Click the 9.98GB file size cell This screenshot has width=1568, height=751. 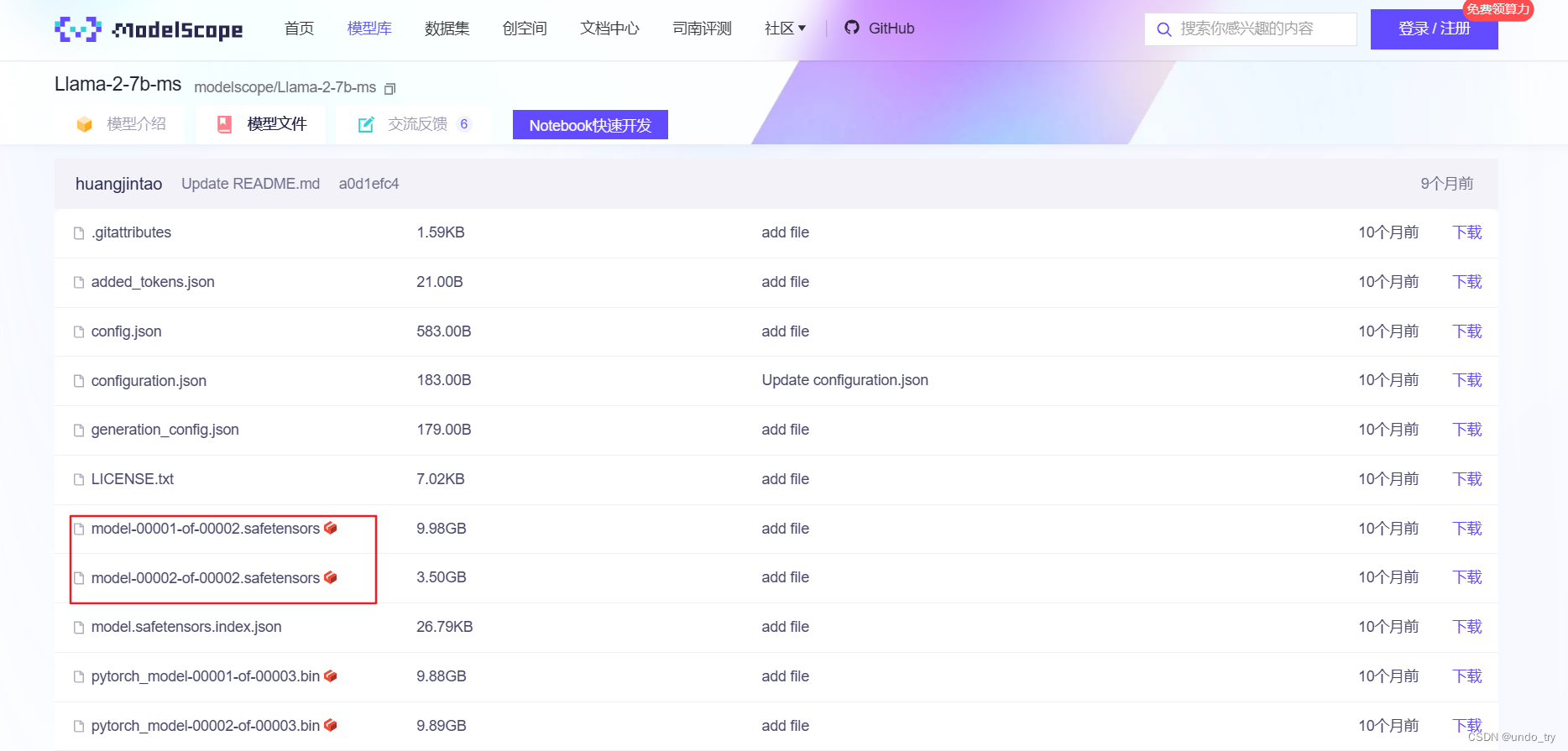point(442,529)
